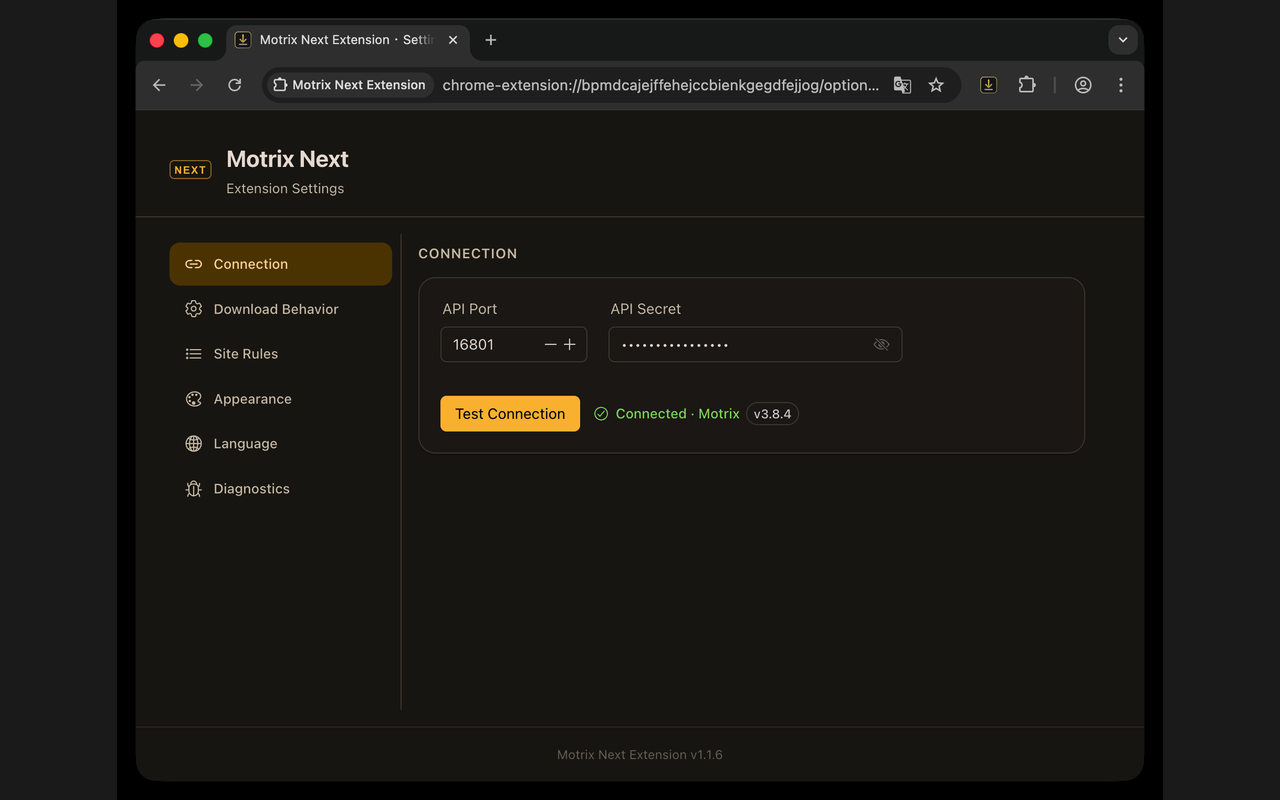Close the Motrix Next Extension tab
Screen dimensions: 1280x800
coord(453,40)
